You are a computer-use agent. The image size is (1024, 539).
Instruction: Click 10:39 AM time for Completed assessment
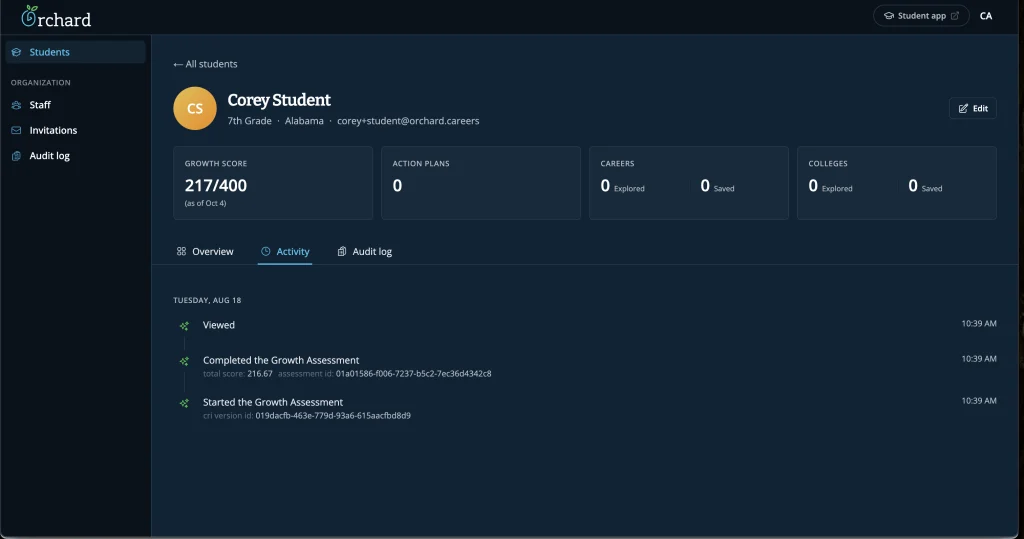pyautogui.click(x=979, y=359)
